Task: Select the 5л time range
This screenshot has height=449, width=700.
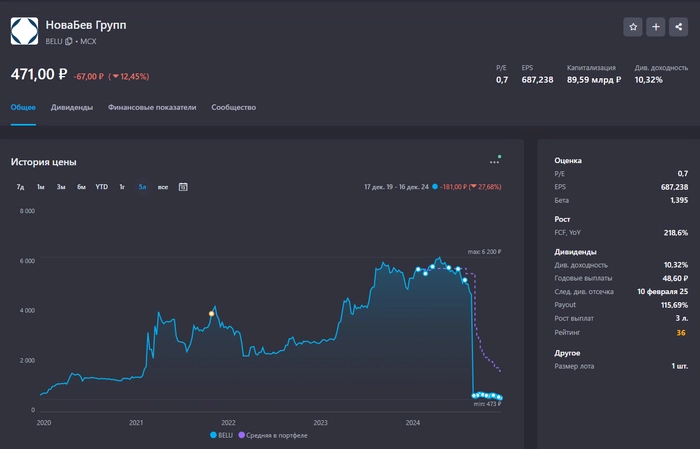Action: click(x=143, y=187)
